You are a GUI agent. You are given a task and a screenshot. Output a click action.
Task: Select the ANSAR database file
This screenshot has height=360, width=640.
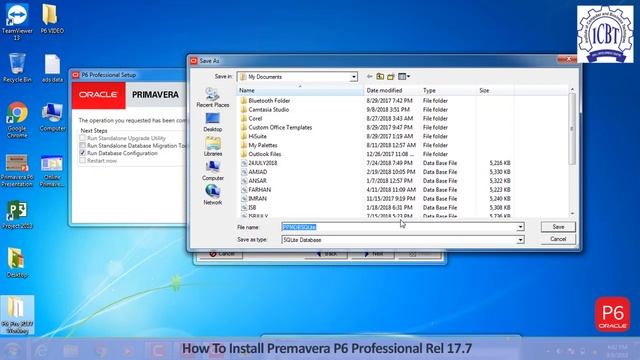coord(257,181)
